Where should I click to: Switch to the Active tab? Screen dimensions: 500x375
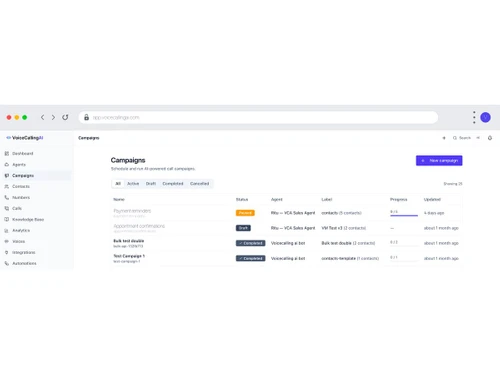coord(133,184)
